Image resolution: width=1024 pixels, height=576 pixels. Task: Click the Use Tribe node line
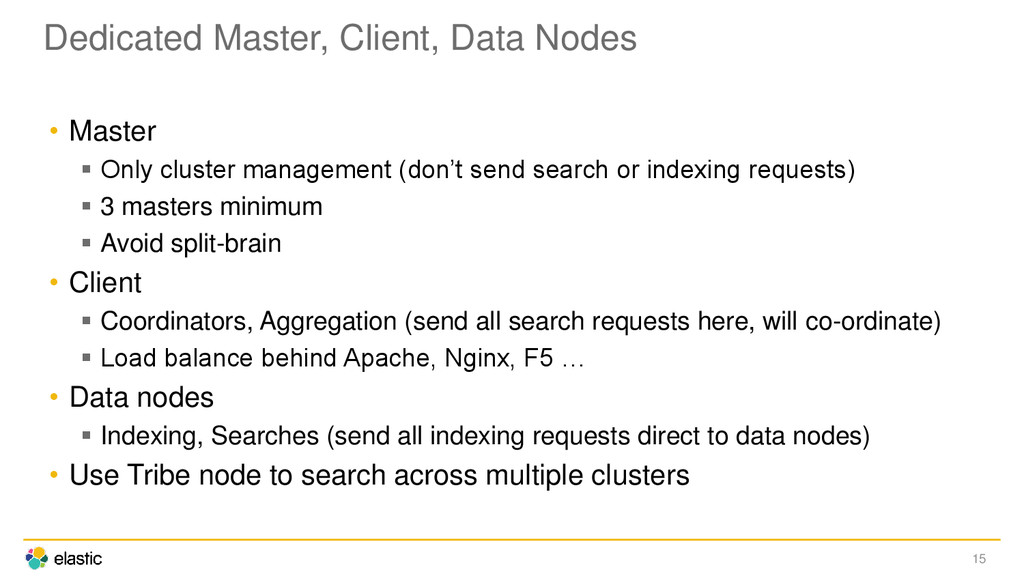[379, 475]
